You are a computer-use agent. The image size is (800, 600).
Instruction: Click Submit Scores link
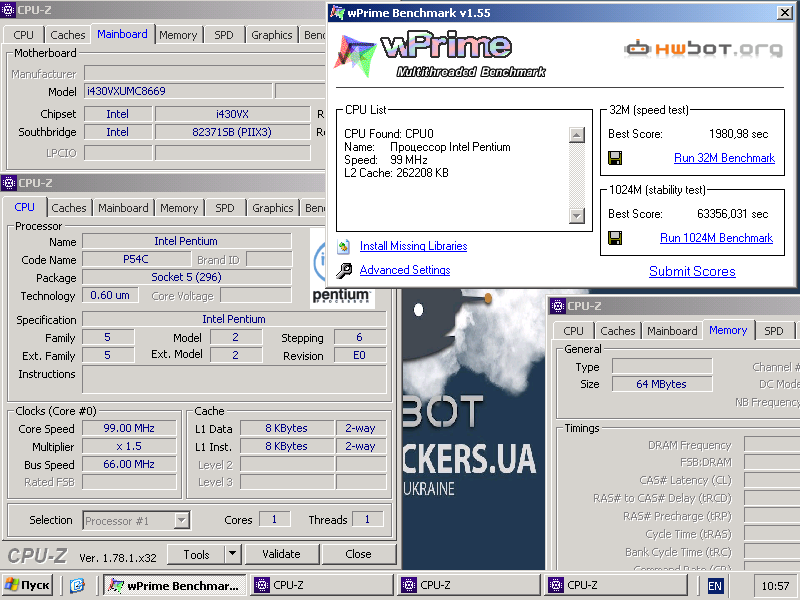(692, 271)
